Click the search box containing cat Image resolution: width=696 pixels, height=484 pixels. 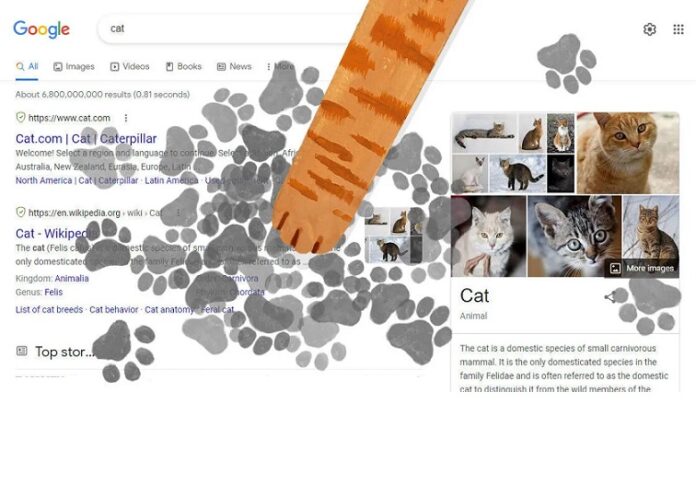point(231,28)
